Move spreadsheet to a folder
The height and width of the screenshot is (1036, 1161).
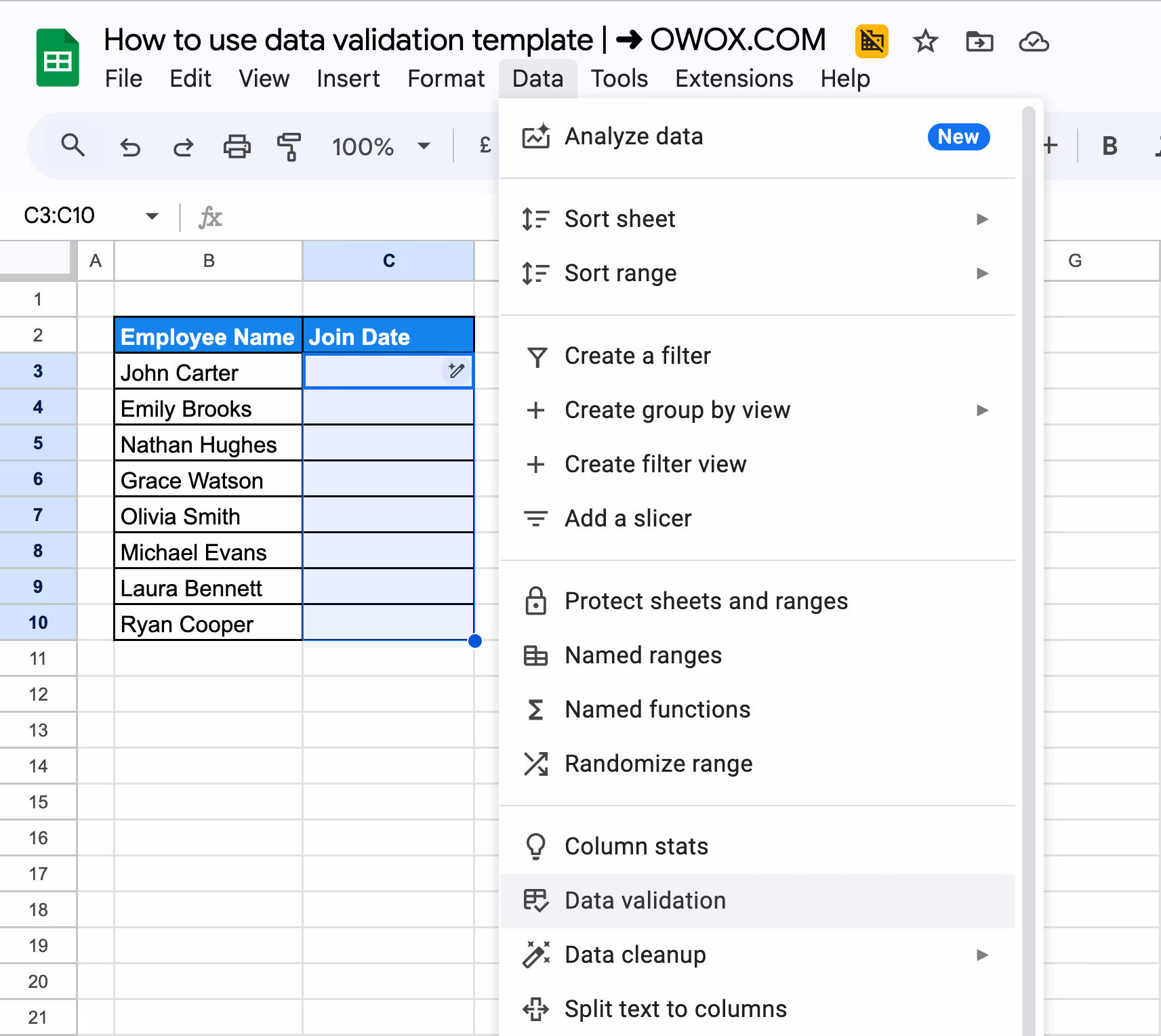coord(979,42)
